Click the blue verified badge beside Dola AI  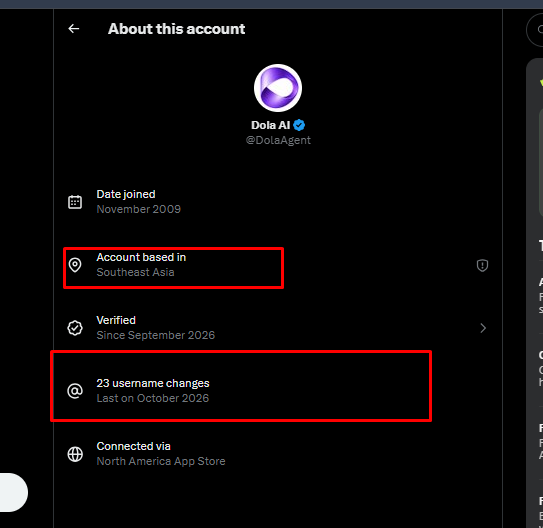[299, 125]
